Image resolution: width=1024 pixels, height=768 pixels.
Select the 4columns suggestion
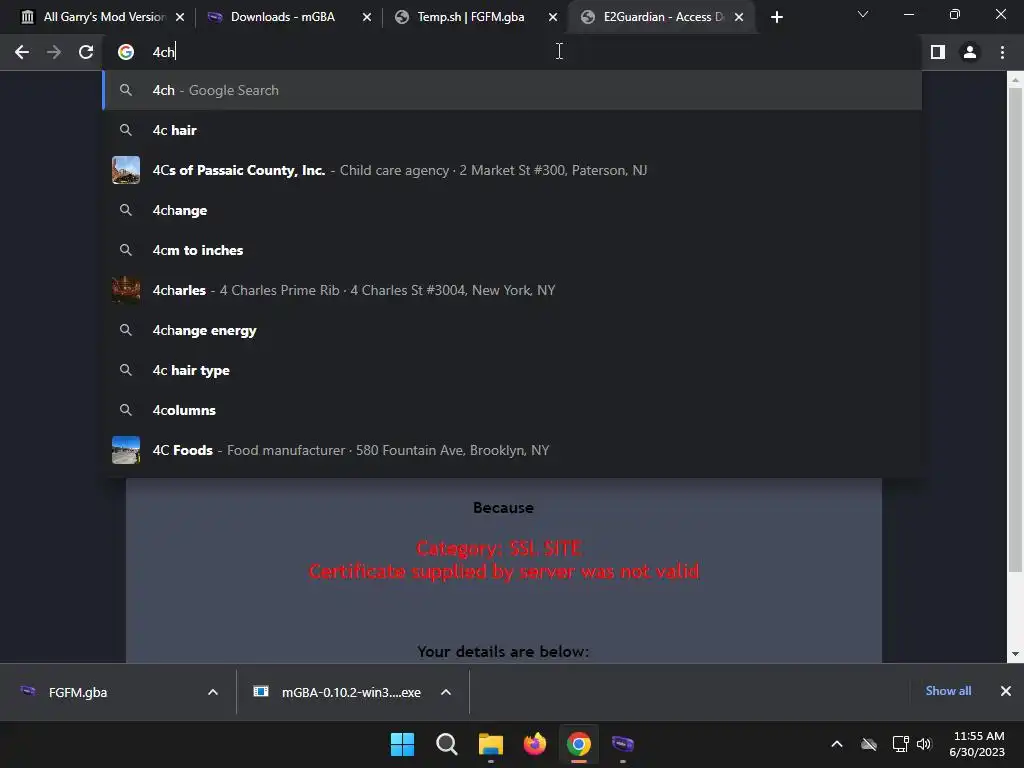coord(512,410)
